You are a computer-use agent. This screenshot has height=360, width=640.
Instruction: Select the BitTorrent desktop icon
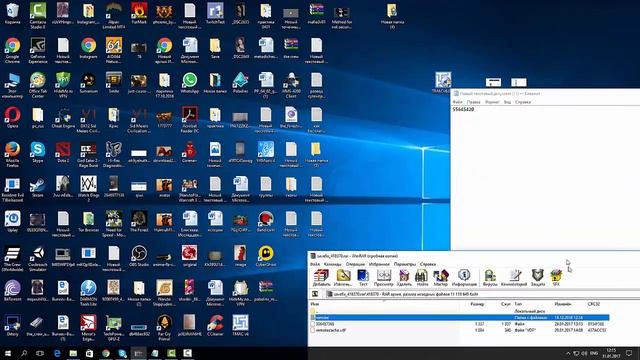point(13,291)
